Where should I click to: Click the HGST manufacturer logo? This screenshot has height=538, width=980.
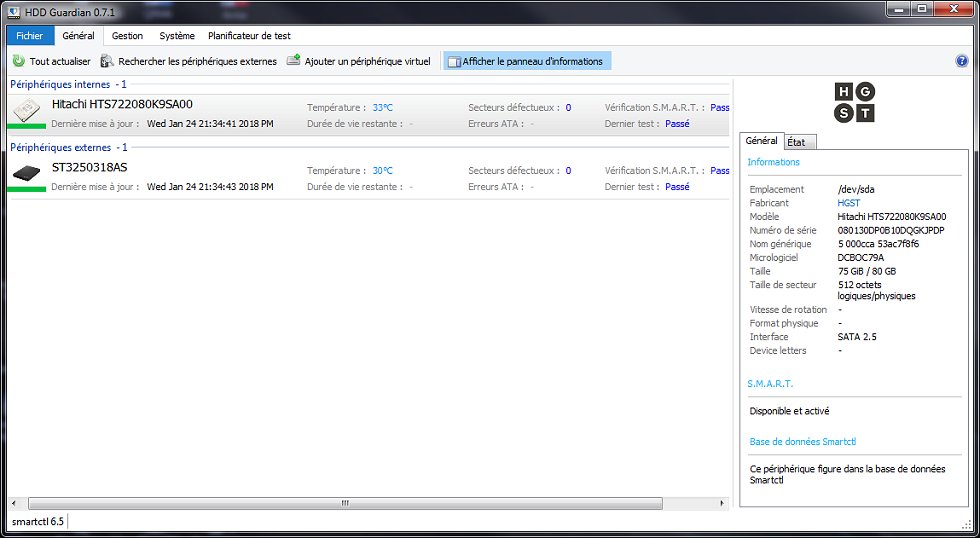pos(854,102)
